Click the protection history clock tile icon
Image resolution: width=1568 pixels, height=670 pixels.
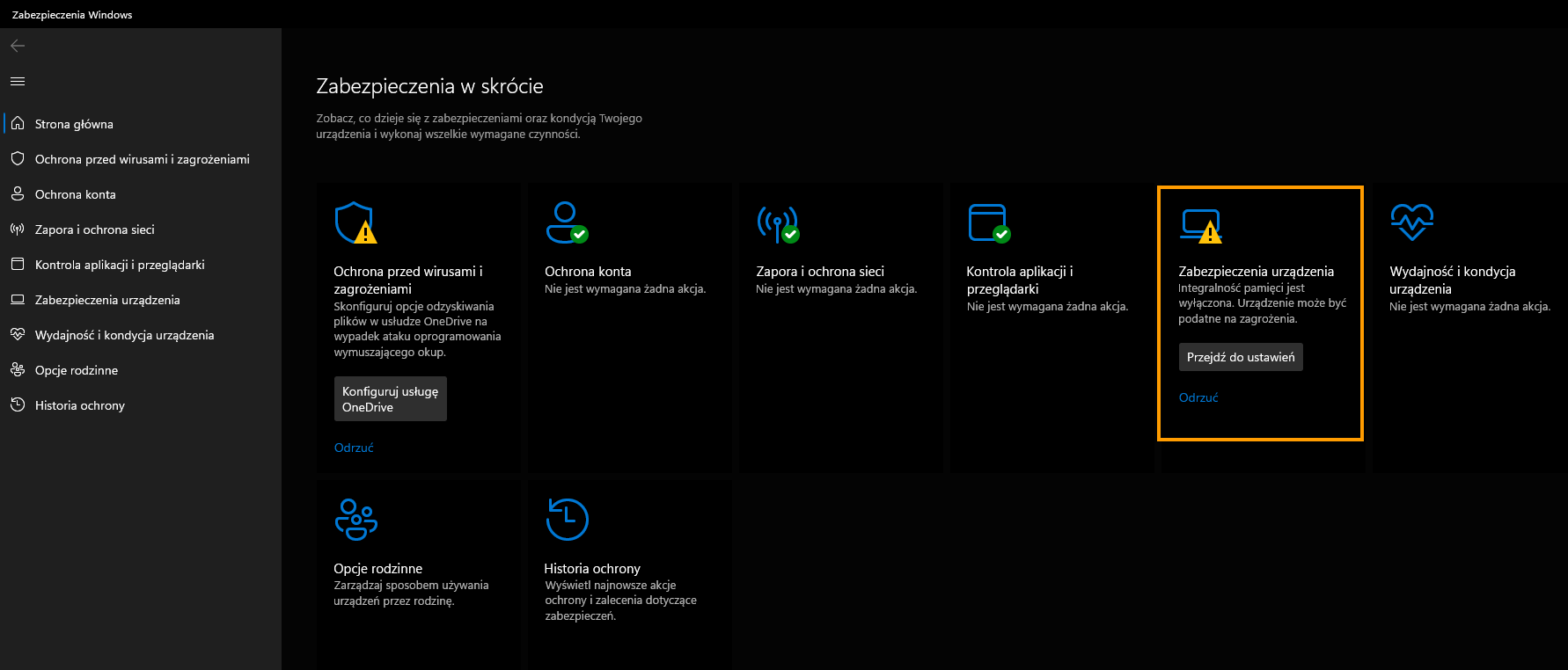pyautogui.click(x=568, y=519)
